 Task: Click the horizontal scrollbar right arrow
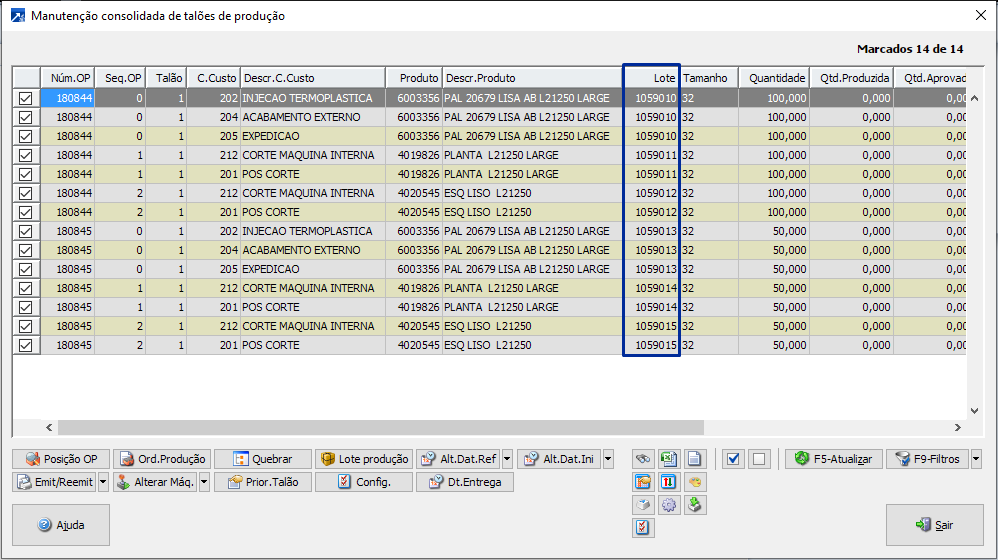click(x=956, y=427)
